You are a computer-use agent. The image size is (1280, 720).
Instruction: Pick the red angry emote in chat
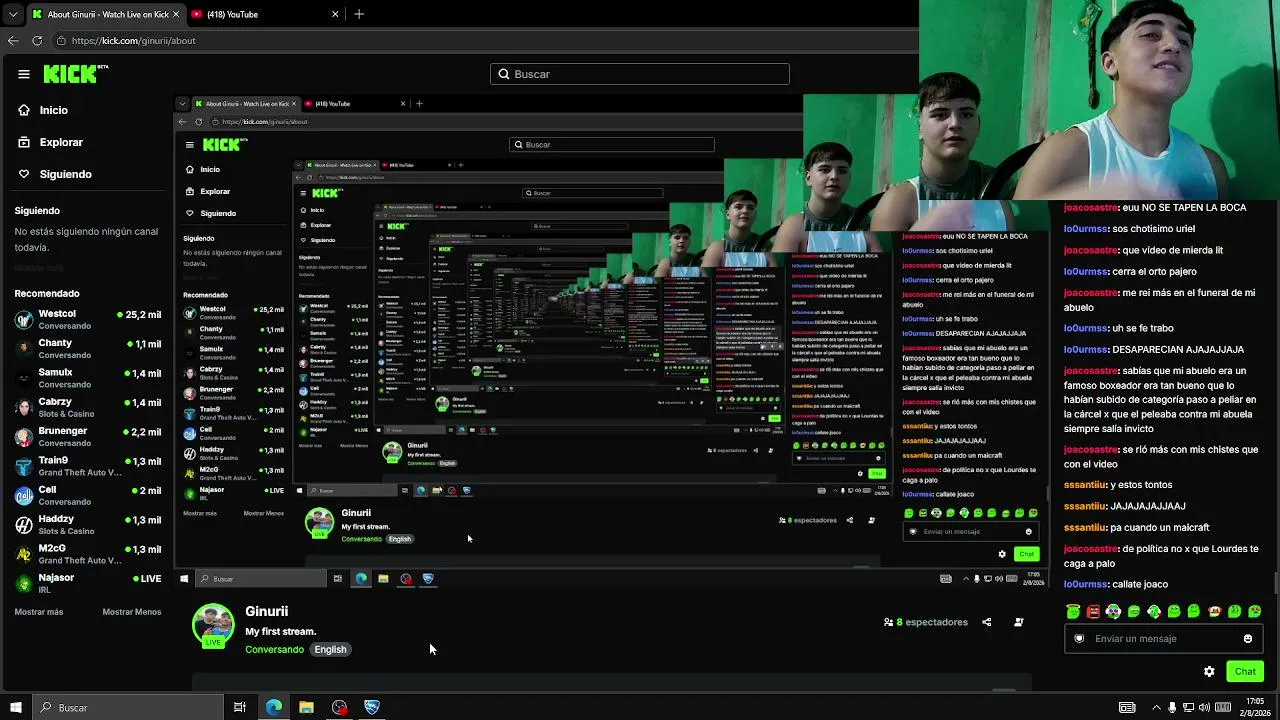click(x=1093, y=611)
